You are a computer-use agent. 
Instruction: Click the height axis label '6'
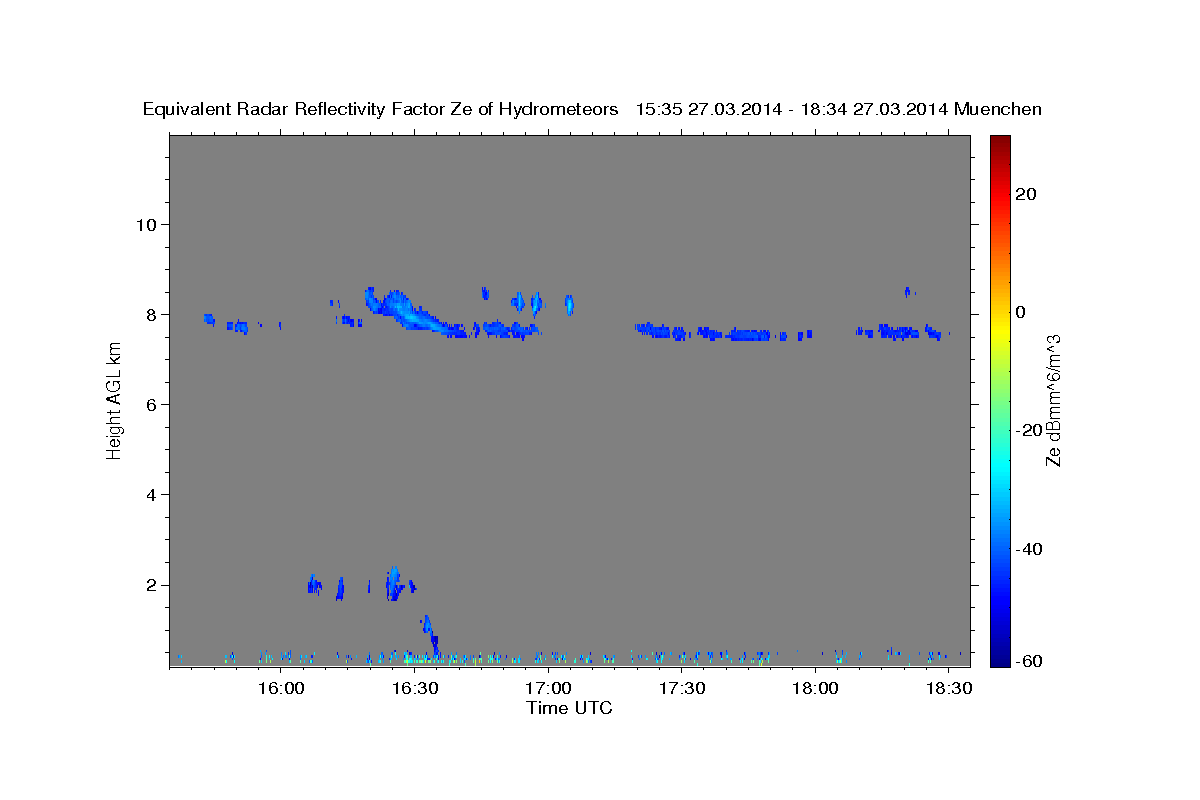(x=151, y=404)
